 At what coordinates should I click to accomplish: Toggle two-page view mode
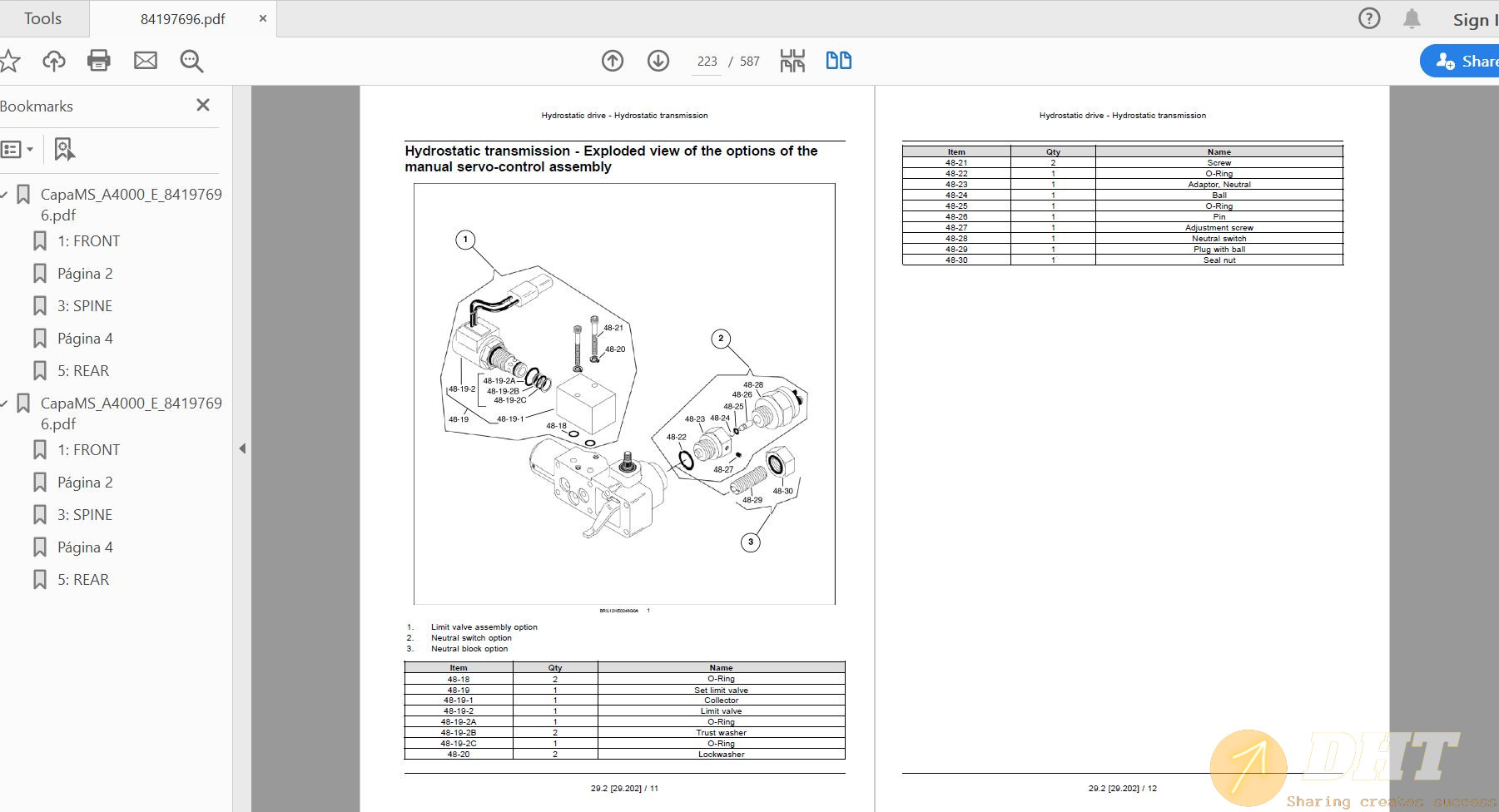pyautogui.click(x=838, y=61)
